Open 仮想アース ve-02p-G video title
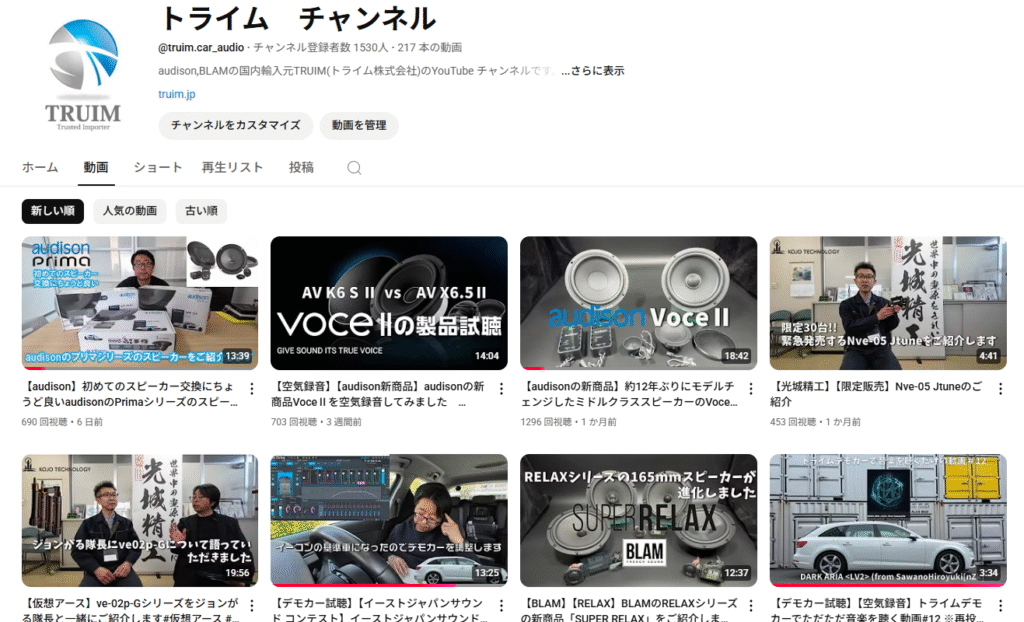This screenshot has height=622, width=1024. [x=130, y=610]
